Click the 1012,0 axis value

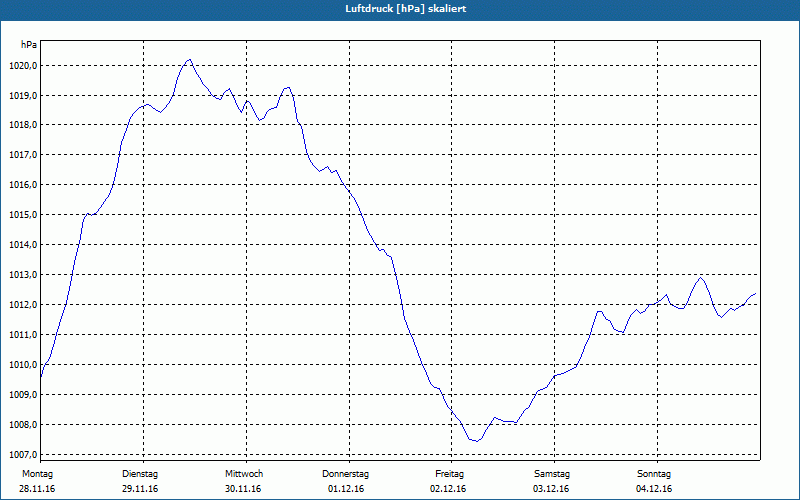point(23,305)
